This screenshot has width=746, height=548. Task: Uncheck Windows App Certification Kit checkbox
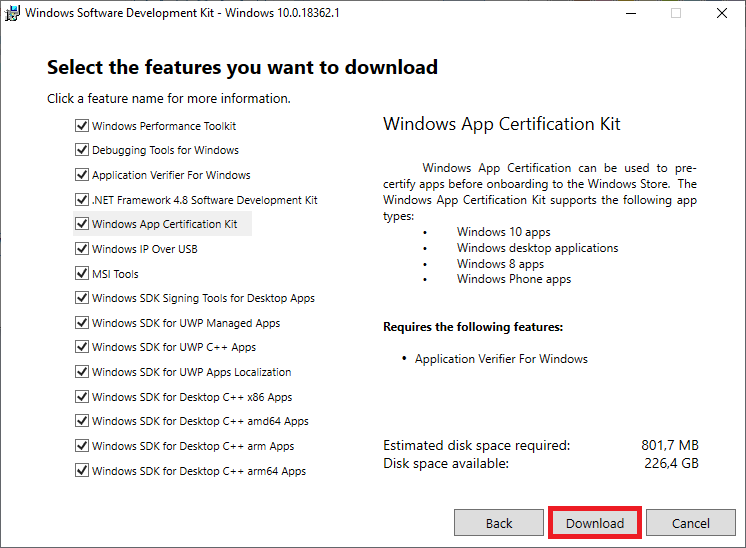point(82,224)
